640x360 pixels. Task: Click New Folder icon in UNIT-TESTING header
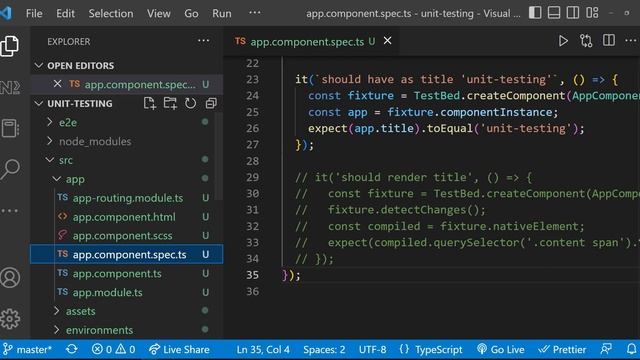pyautogui.click(x=170, y=103)
